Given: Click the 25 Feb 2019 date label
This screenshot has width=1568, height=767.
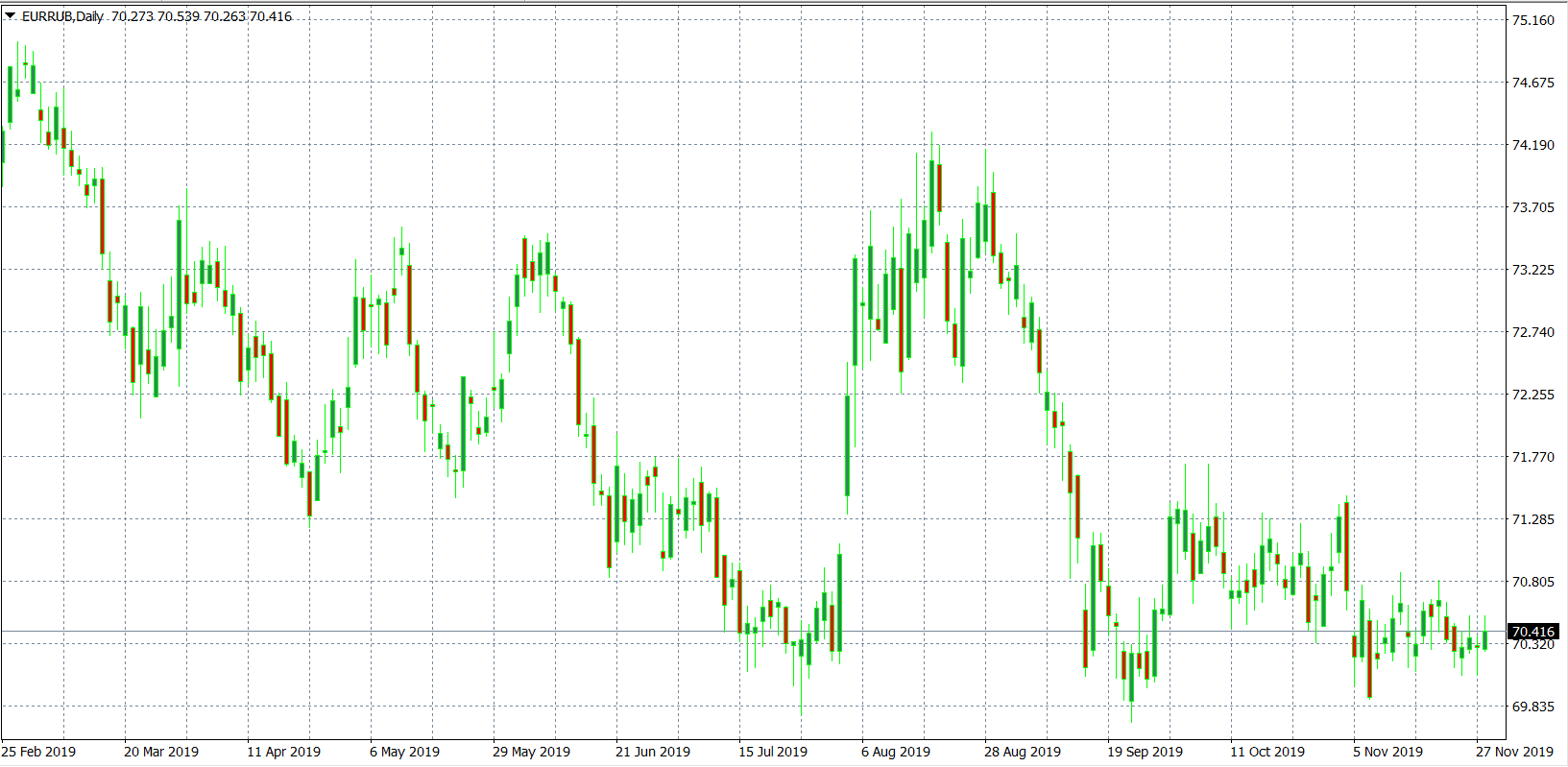Looking at the screenshot, I should tap(38, 752).
